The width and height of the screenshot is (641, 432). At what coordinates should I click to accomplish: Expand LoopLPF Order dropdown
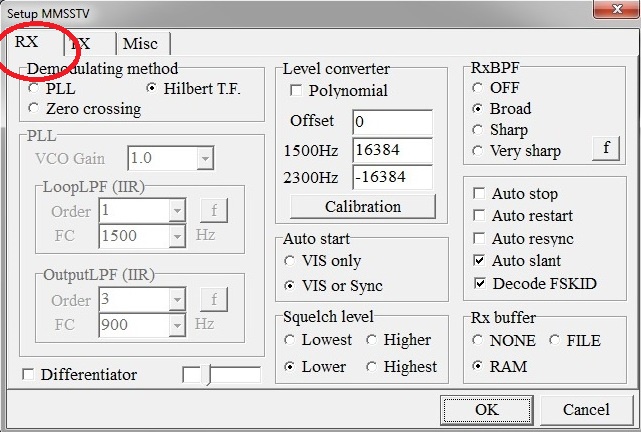[x=177, y=211]
